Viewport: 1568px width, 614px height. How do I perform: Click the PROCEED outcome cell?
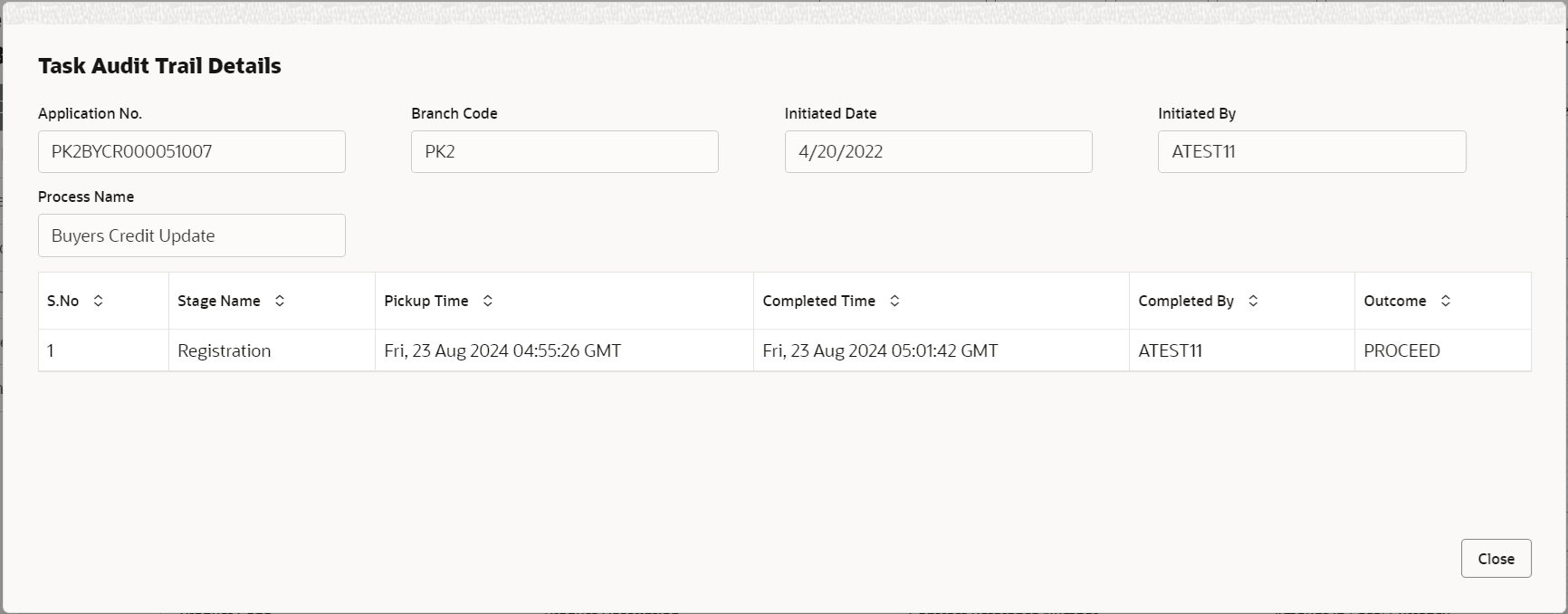pyautogui.click(x=1442, y=350)
